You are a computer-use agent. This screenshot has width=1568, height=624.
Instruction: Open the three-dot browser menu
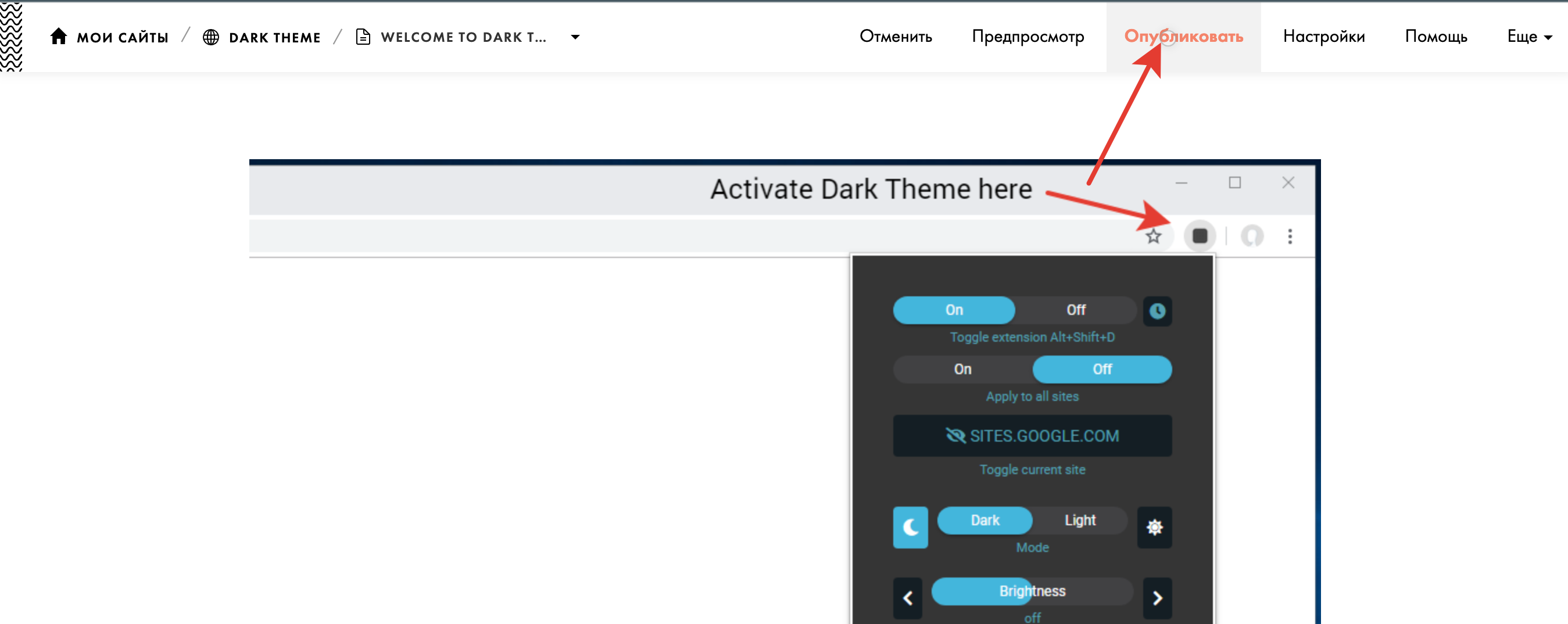[x=1289, y=236]
